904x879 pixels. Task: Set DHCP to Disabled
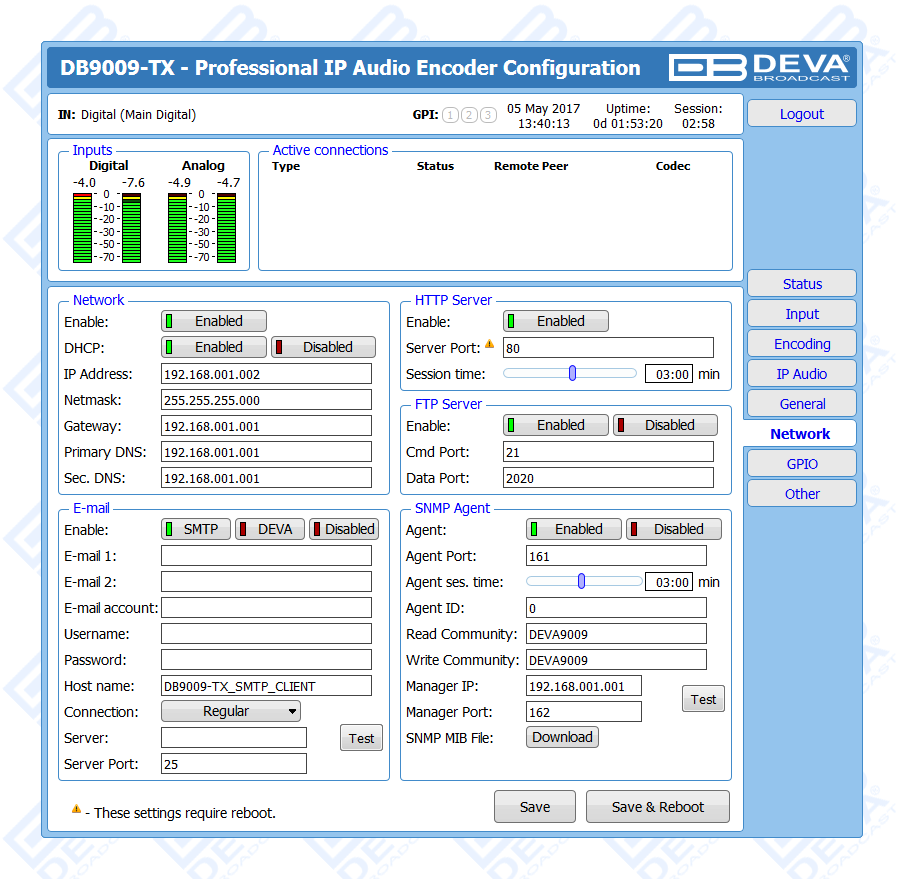[x=324, y=347]
